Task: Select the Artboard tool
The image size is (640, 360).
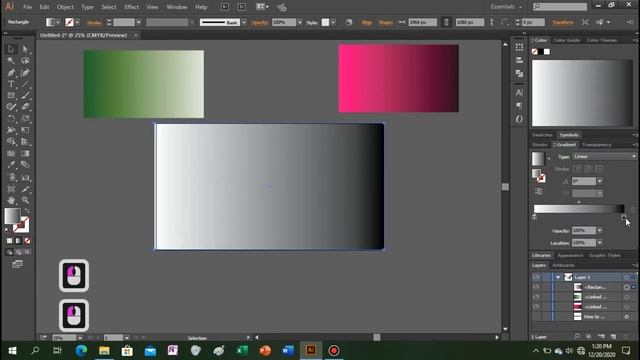Action: click(x=11, y=189)
